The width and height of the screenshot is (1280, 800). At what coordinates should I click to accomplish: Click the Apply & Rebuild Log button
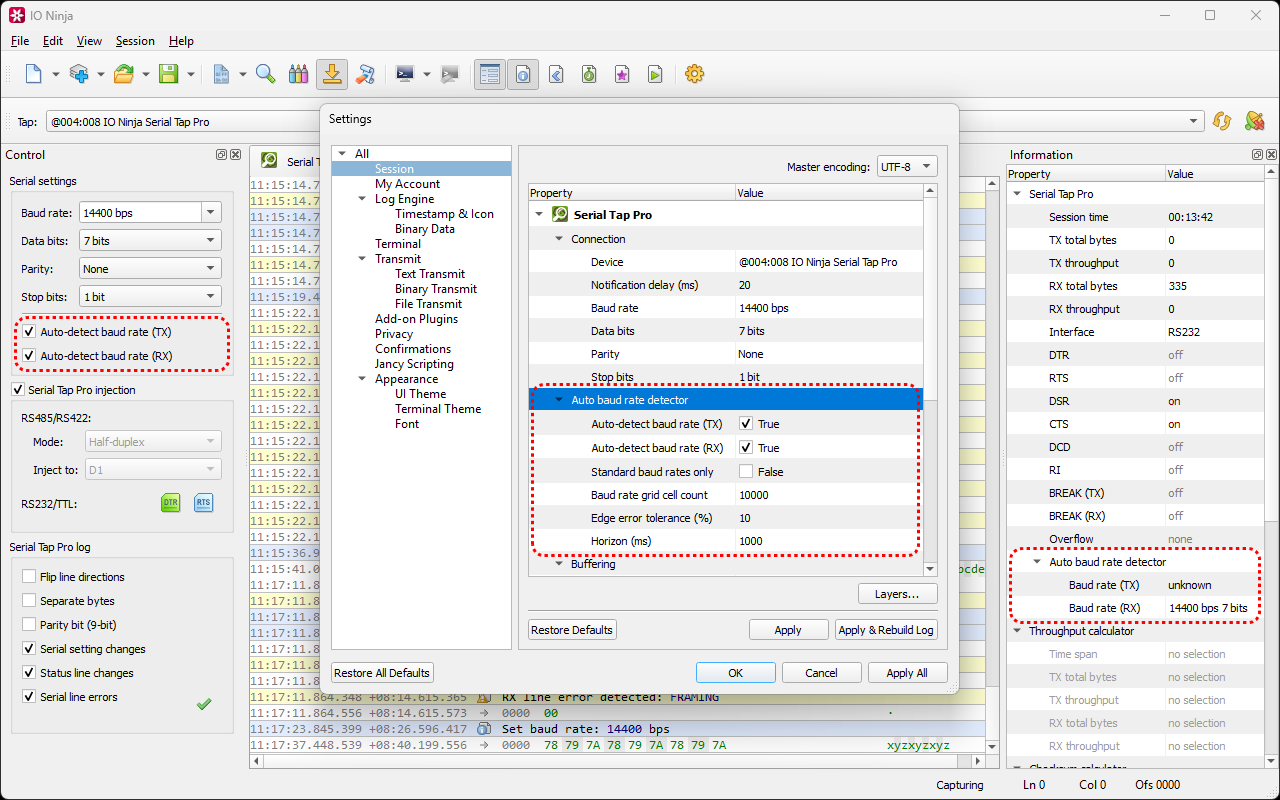click(885, 630)
